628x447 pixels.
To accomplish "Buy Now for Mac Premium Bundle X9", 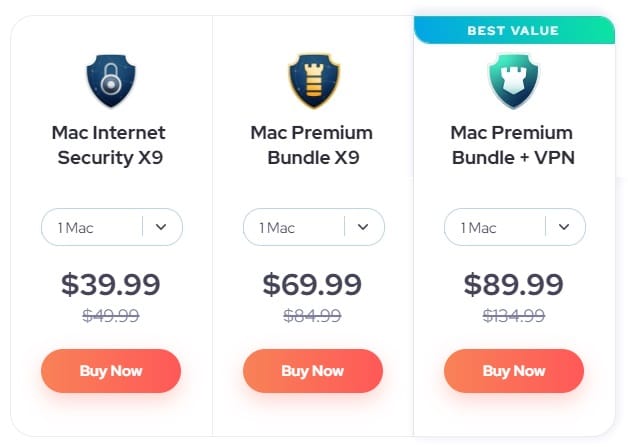I will click(x=313, y=371).
